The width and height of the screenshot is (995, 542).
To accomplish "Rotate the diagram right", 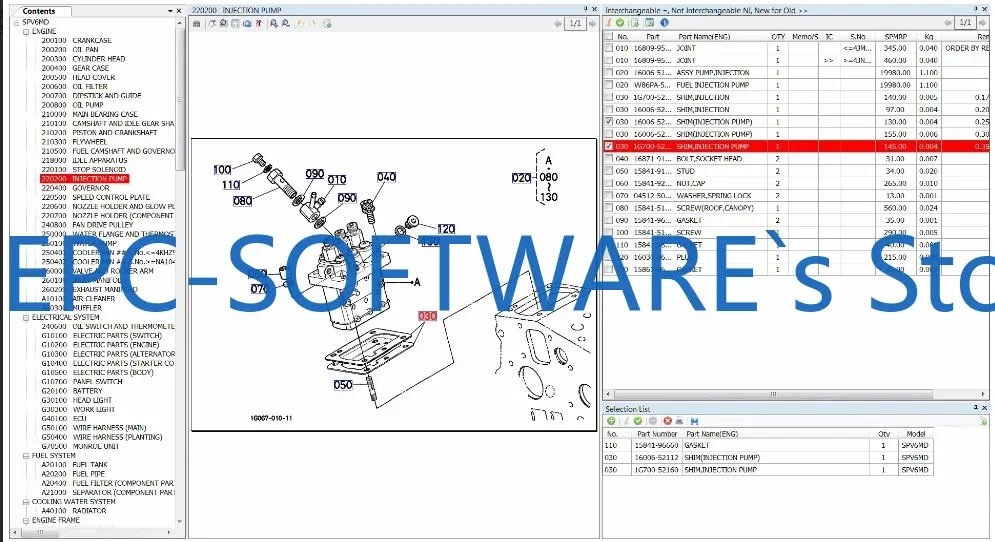I will pos(313,23).
